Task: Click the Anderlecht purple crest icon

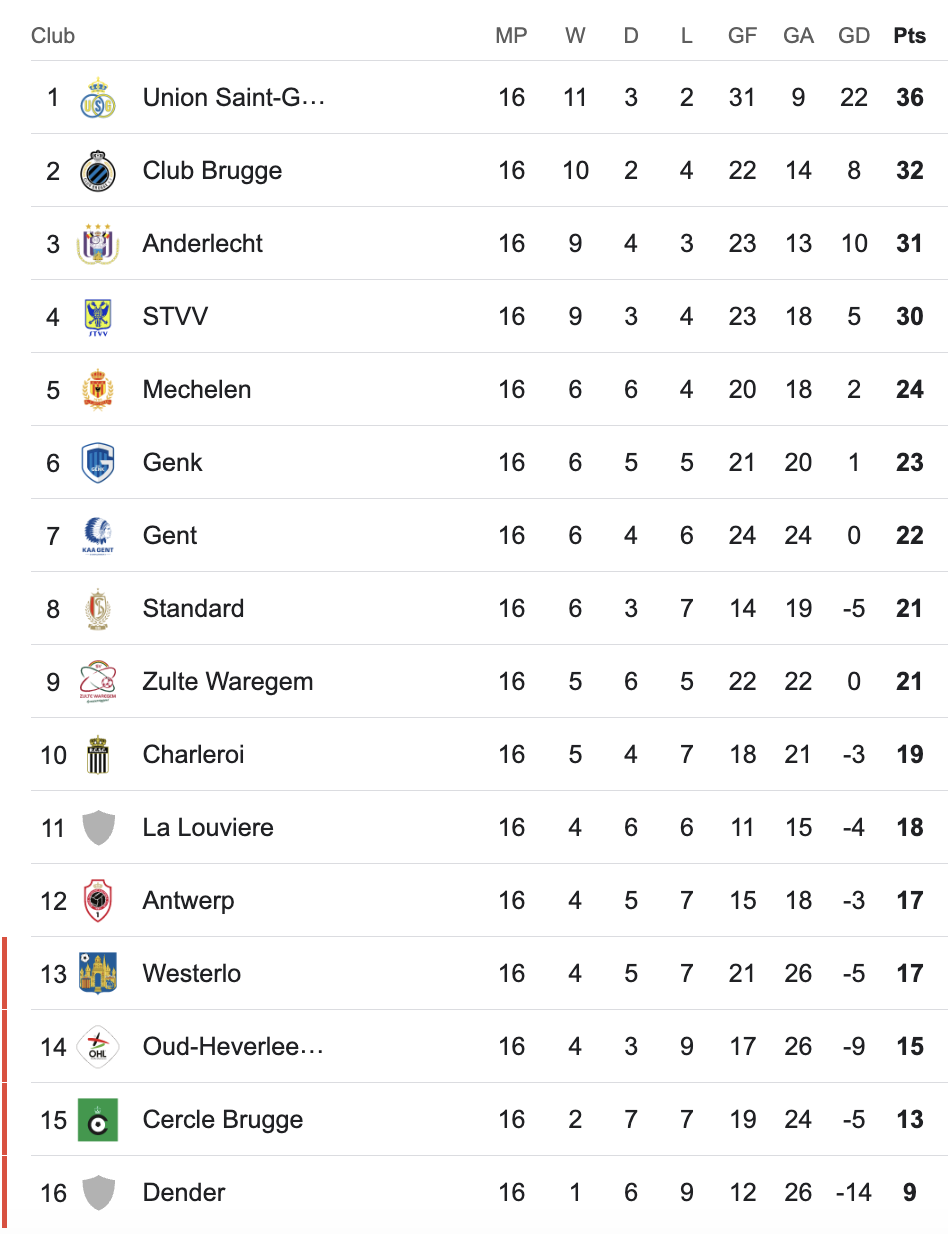Action: point(98,244)
